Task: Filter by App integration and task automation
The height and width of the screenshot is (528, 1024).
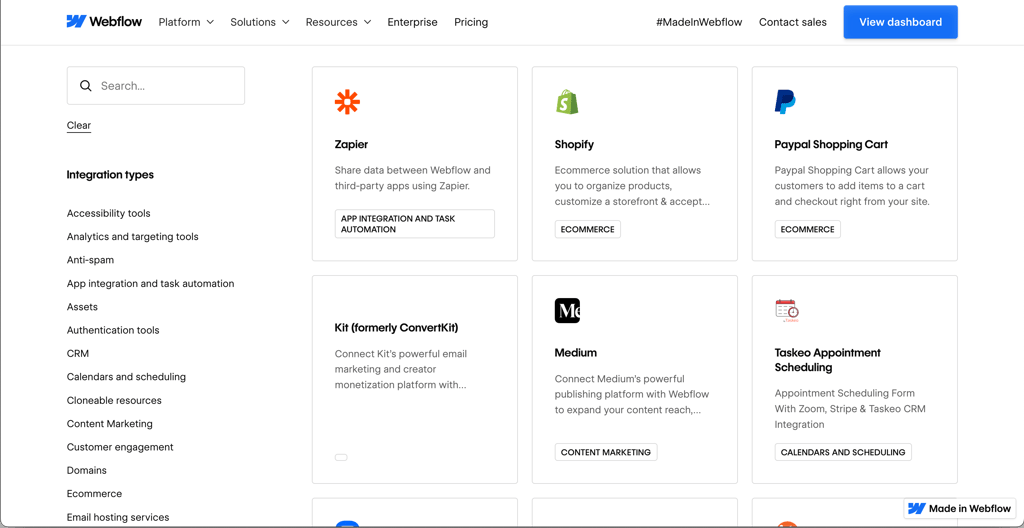Action: [x=150, y=284]
